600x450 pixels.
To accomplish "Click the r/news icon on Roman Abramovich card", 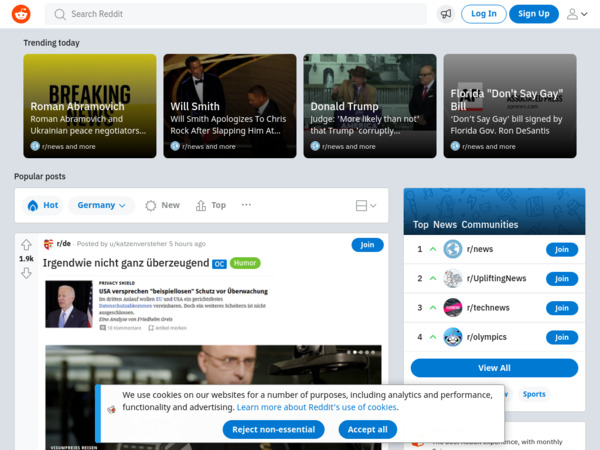I will (35, 146).
